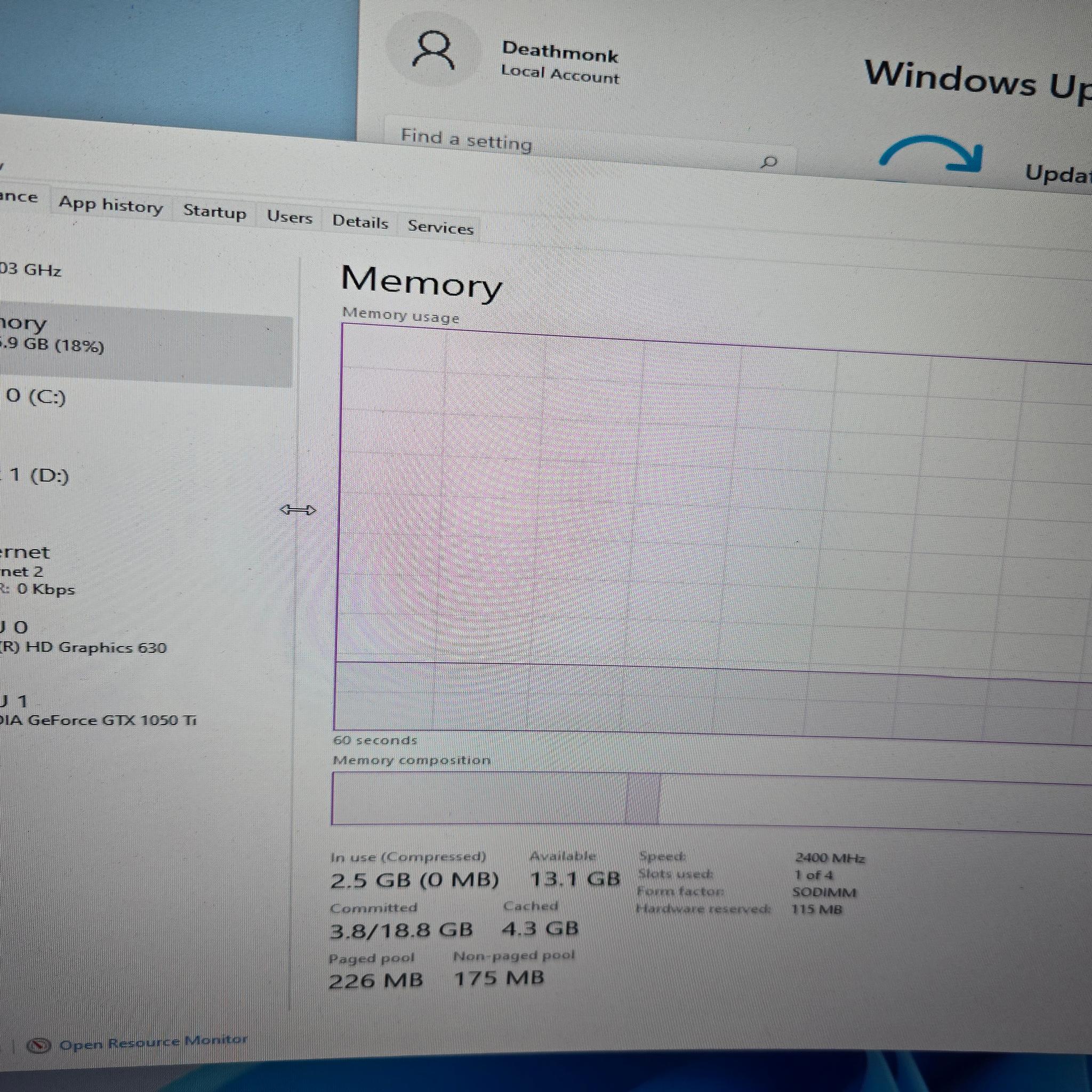
Task: Click the 2400 MHz speed value
Action: pyautogui.click(x=830, y=858)
